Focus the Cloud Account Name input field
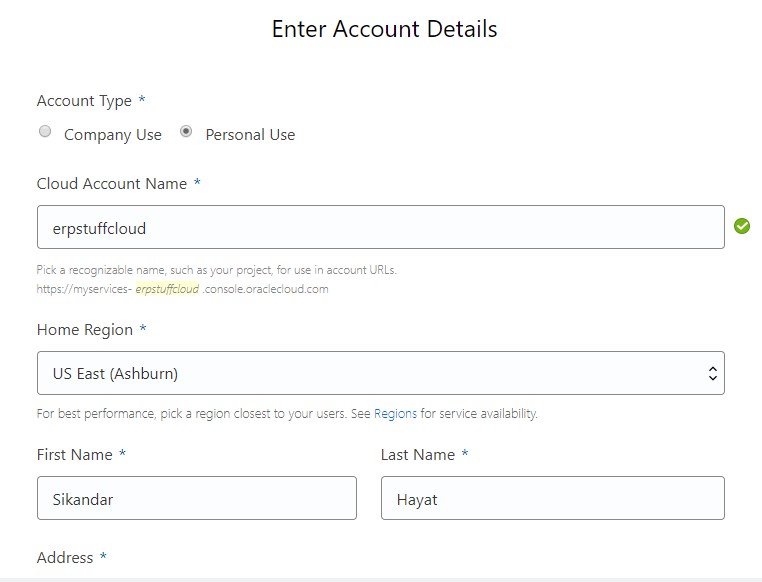This screenshot has width=762, height=582. (x=380, y=228)
